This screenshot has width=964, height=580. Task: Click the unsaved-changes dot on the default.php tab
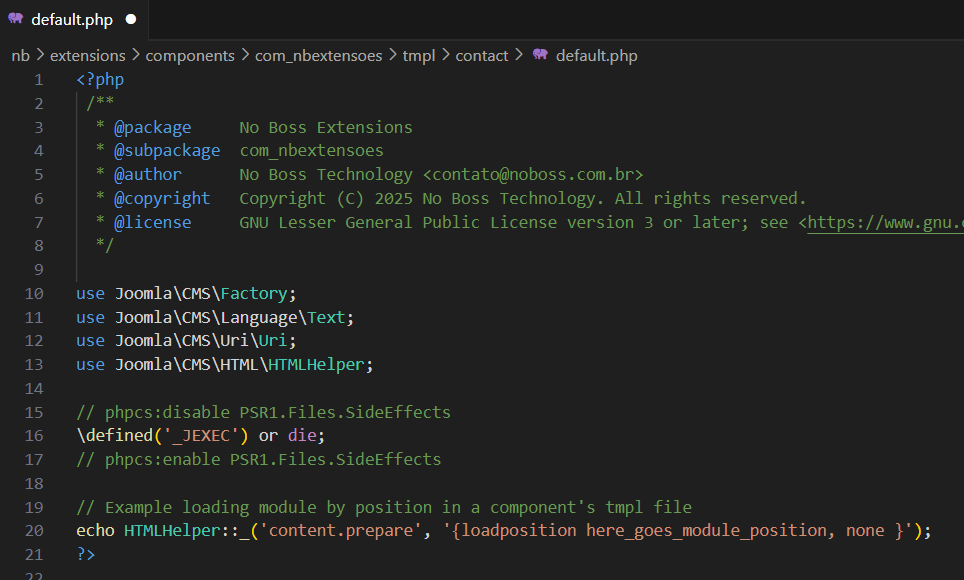coord(131,20)
